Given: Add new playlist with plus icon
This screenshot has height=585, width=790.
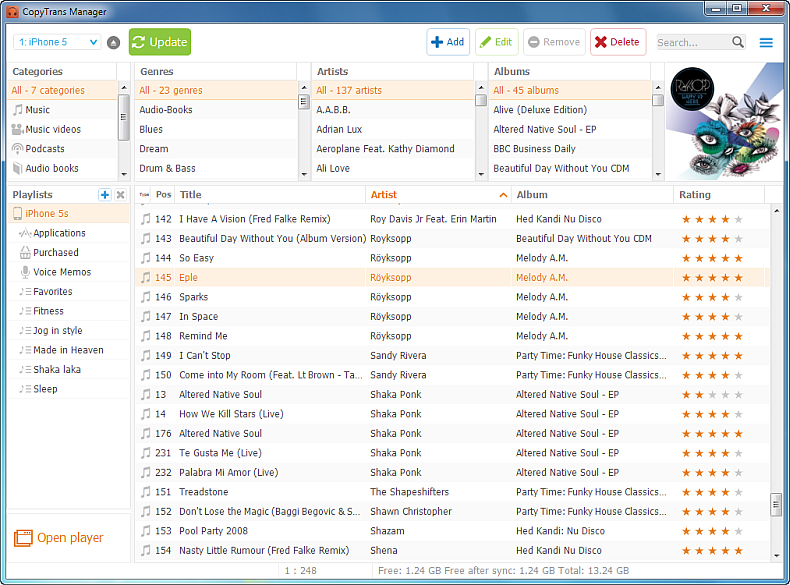Looking at the screenshot, I should click(105, 195).
